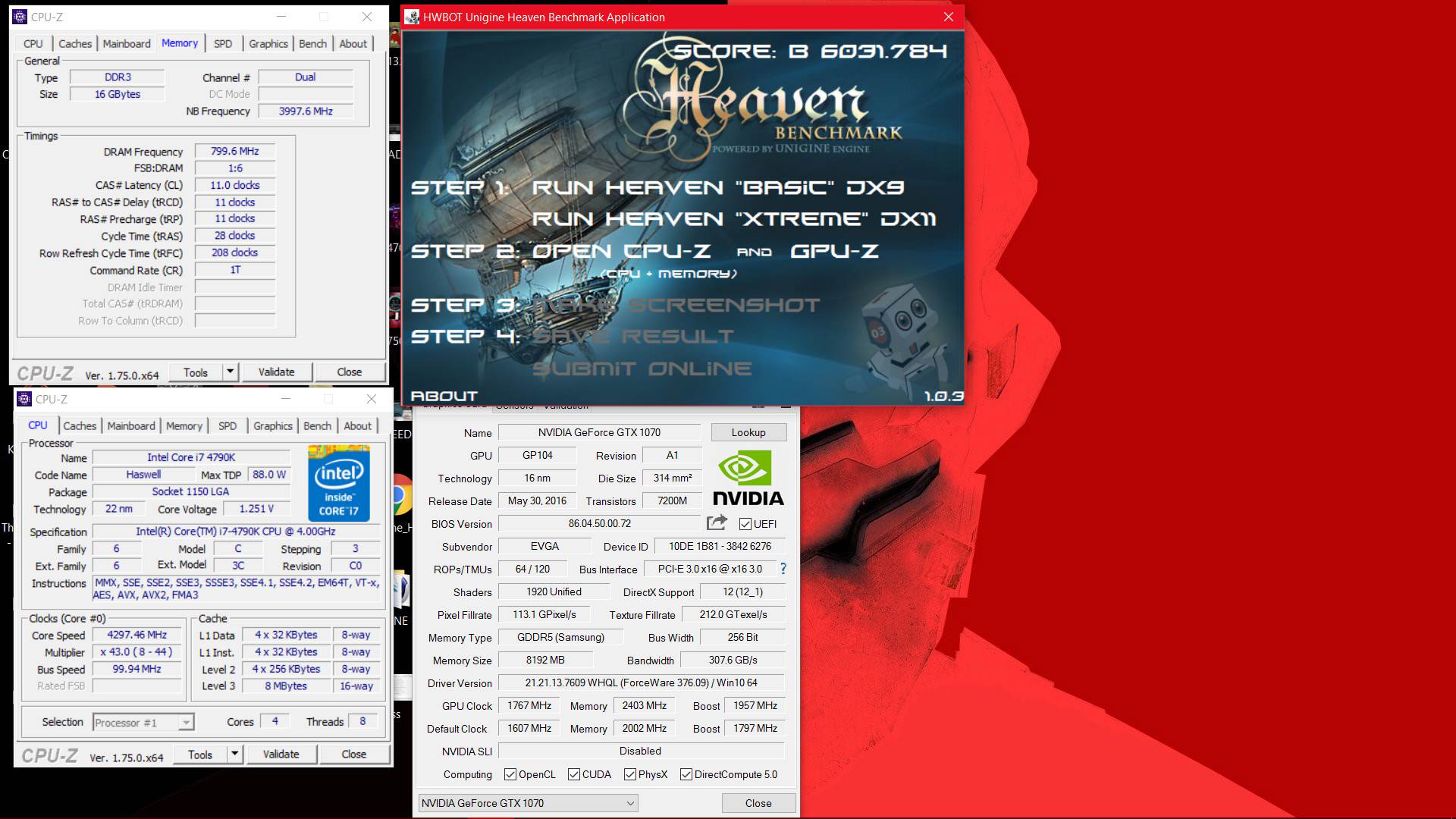This screenshot has height=819, width=1456.
Task: Toggle the PhysX computing checkbox
Action: click(x=630, y=774)
